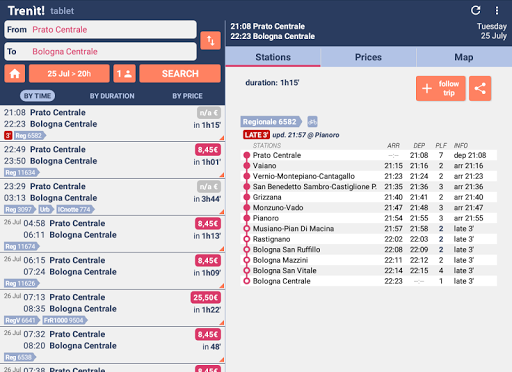
Task: Expand the 23:29 trip with ICnotte 774
Action: pos(112,197)
